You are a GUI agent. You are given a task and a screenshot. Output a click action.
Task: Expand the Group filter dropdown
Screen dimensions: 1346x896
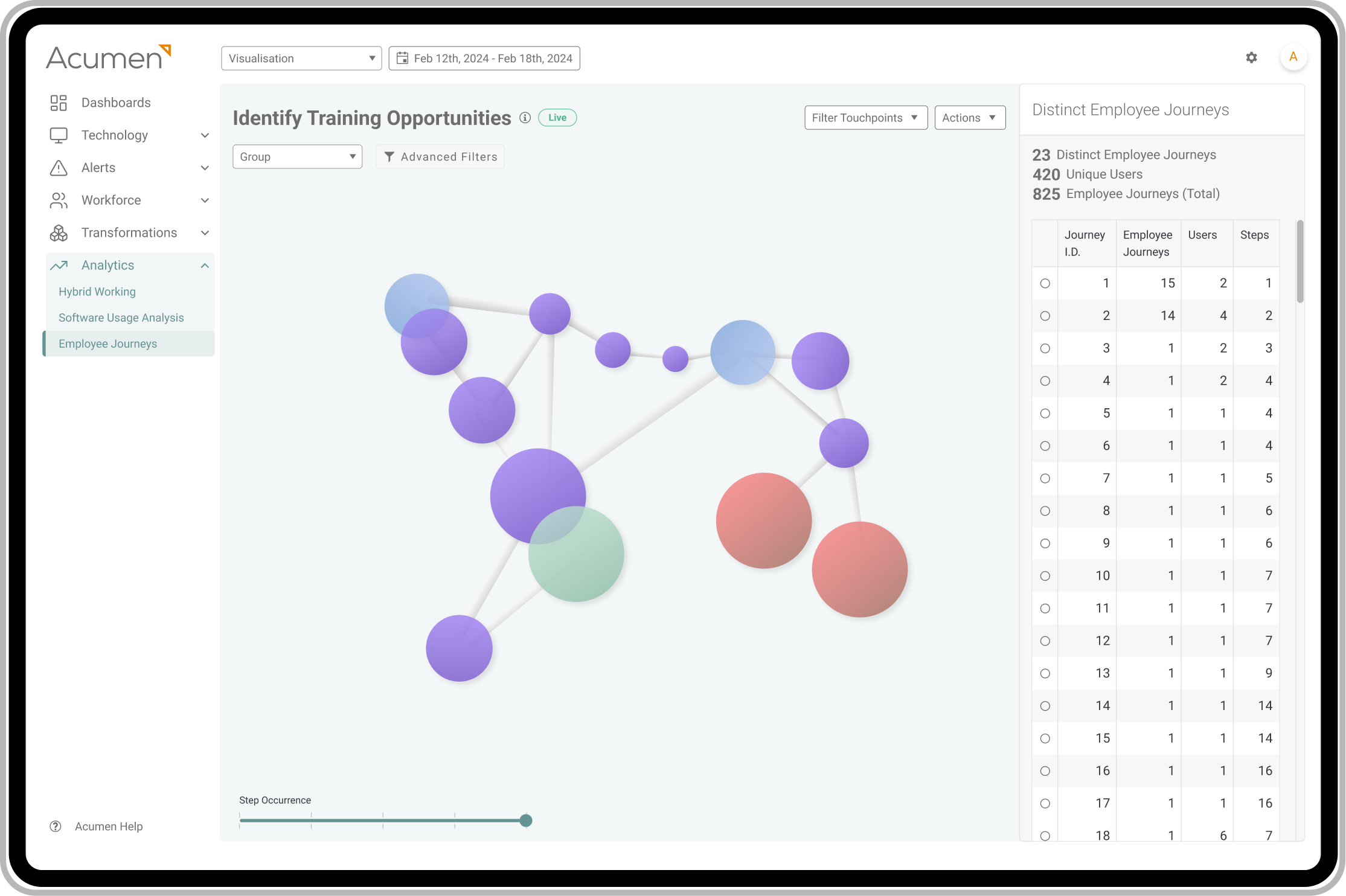296,156
